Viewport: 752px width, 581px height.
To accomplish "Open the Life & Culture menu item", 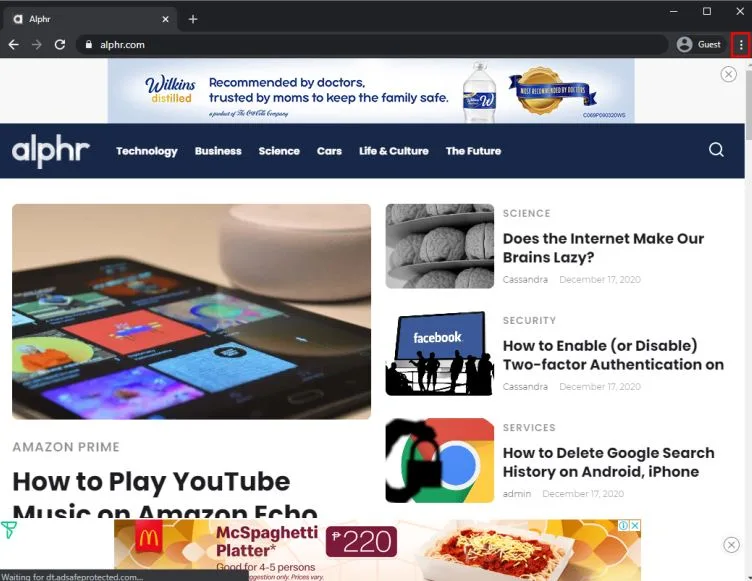I will pyautogui.click(x=394, y=151).
